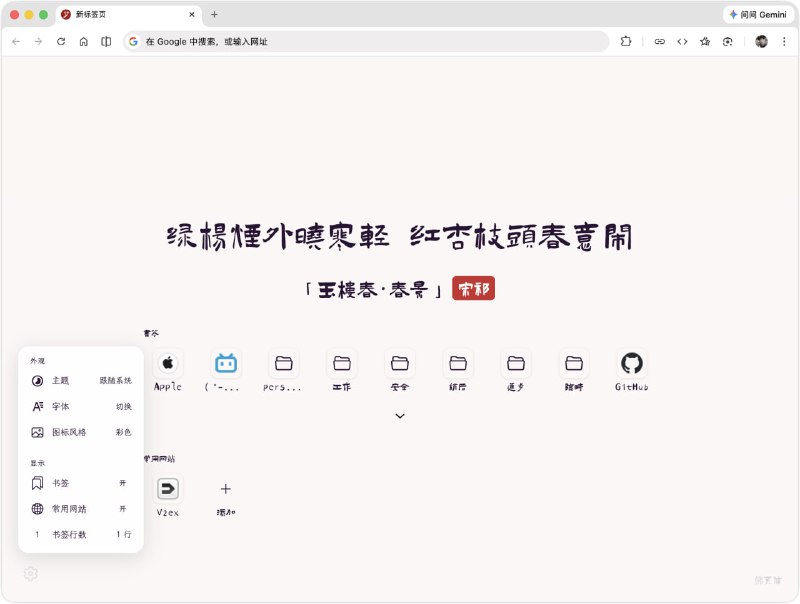Open the Chrome three-dot menu
The width and height of the screenshot is (800, 604).
[x=782, y=41]
